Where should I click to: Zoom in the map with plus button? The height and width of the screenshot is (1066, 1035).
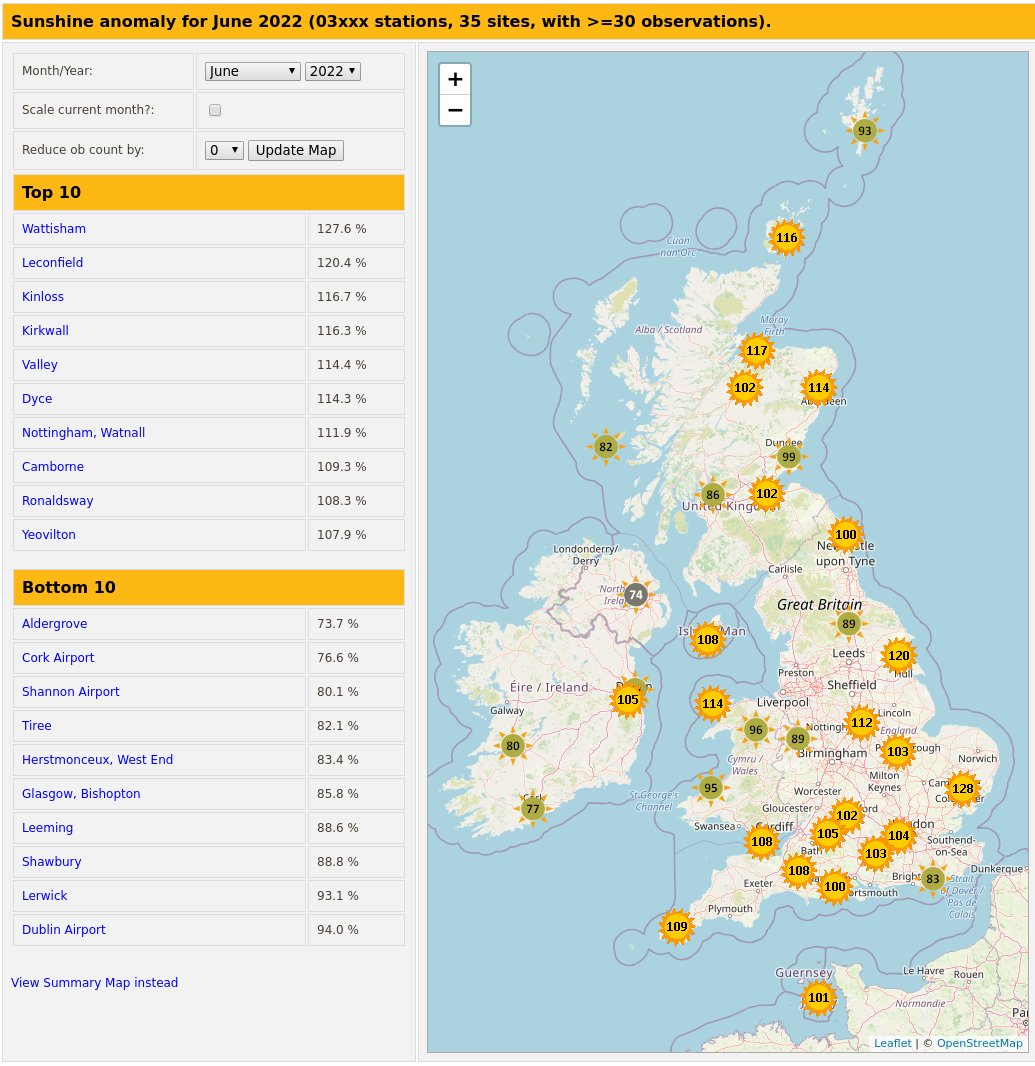[x=455, y=79]
